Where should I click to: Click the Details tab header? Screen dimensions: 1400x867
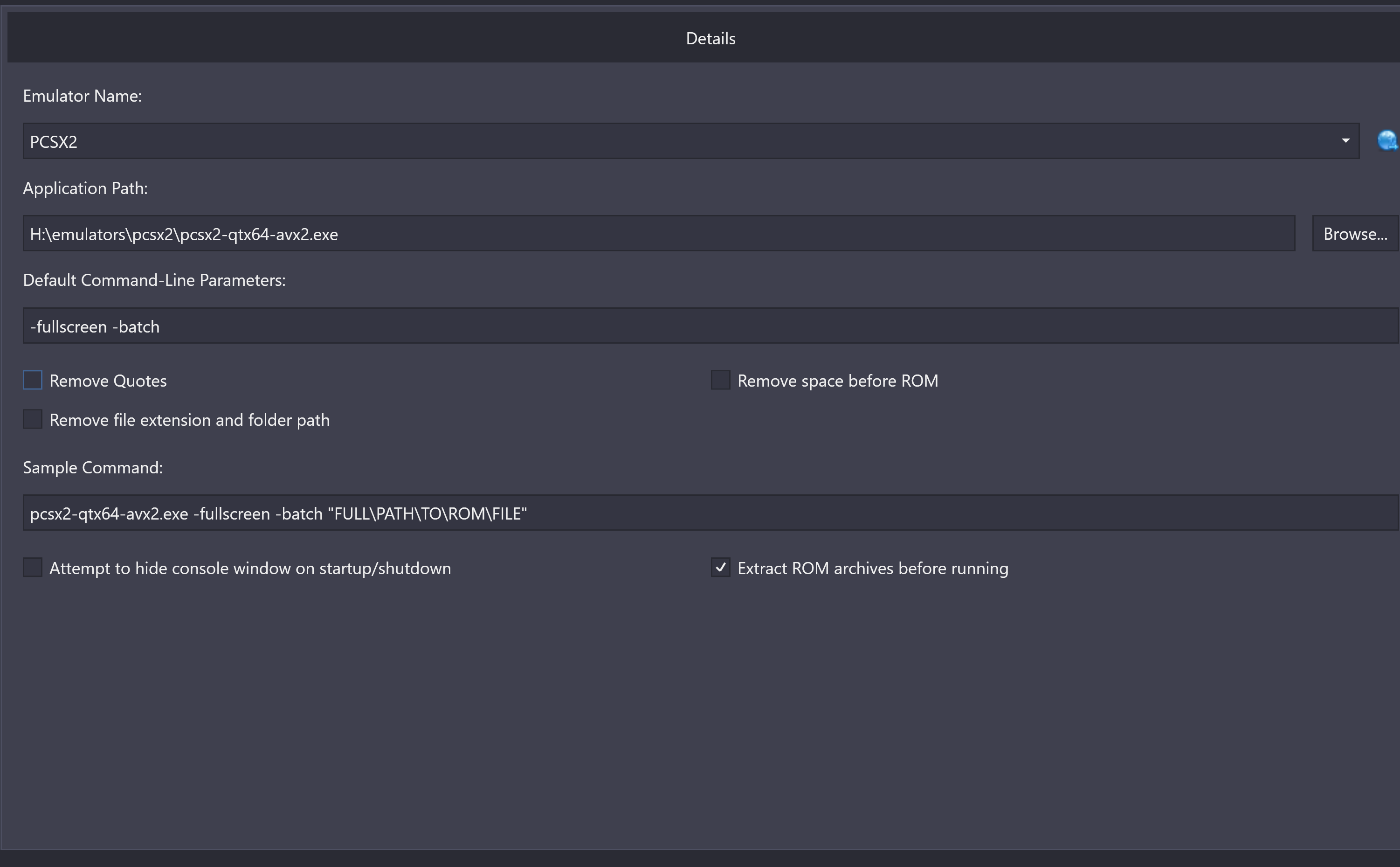pyautogui.click(x=710, y=38)
